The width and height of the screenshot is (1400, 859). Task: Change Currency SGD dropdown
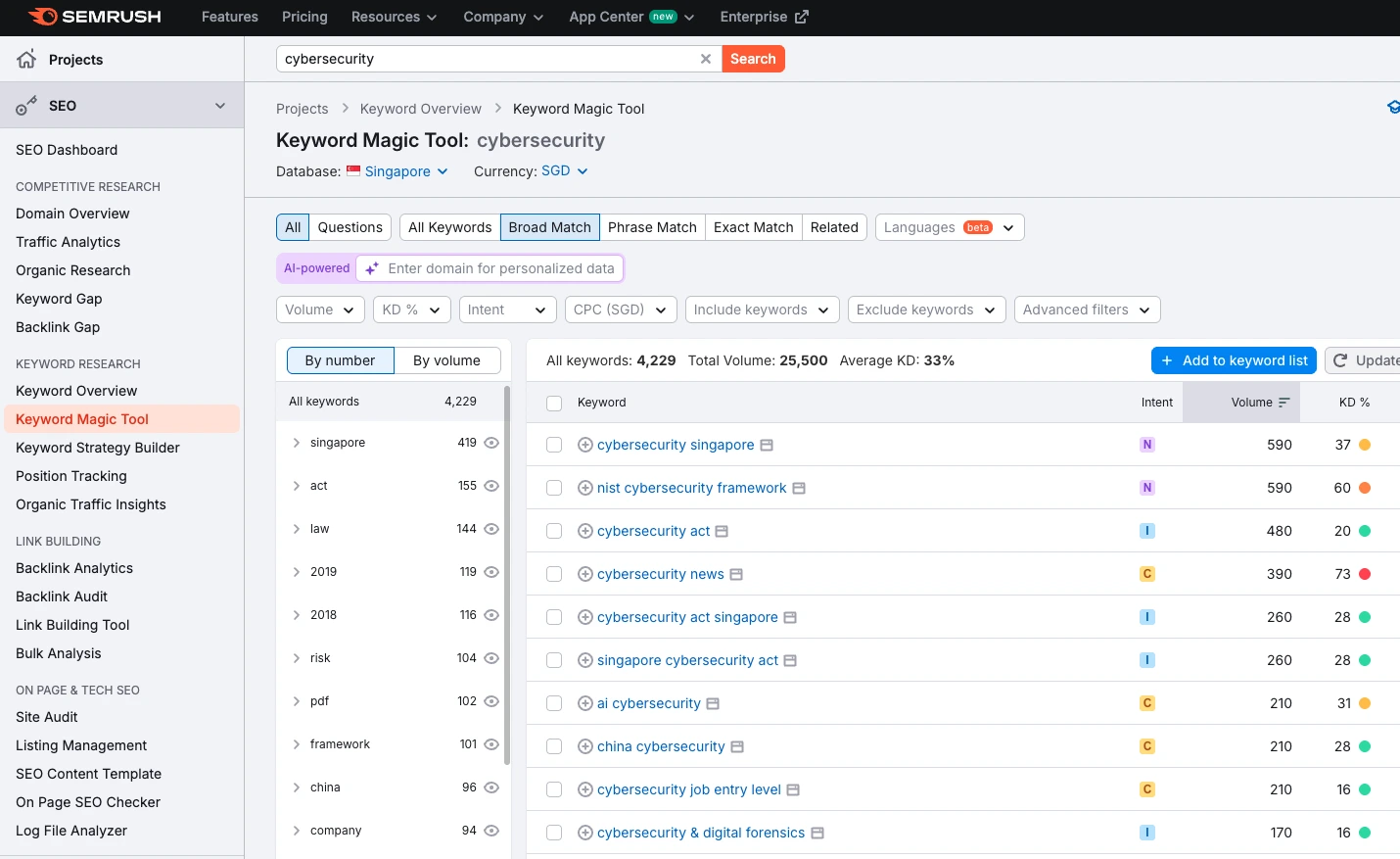tap(565, 170)
